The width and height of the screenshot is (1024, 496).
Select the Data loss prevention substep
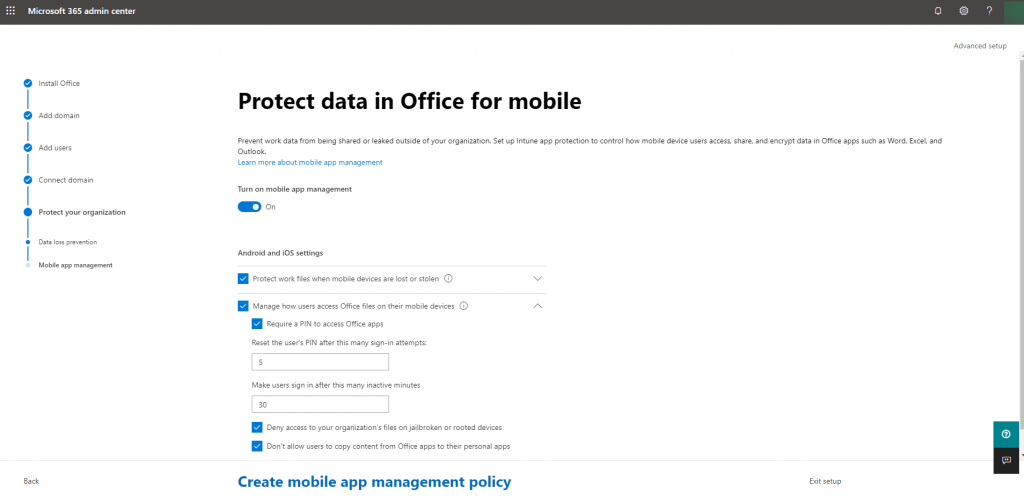[67, 242]
